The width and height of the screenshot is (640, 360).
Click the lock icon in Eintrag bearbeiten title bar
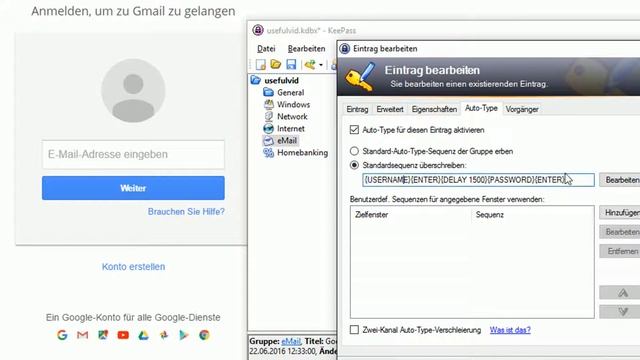click(345, 49)
